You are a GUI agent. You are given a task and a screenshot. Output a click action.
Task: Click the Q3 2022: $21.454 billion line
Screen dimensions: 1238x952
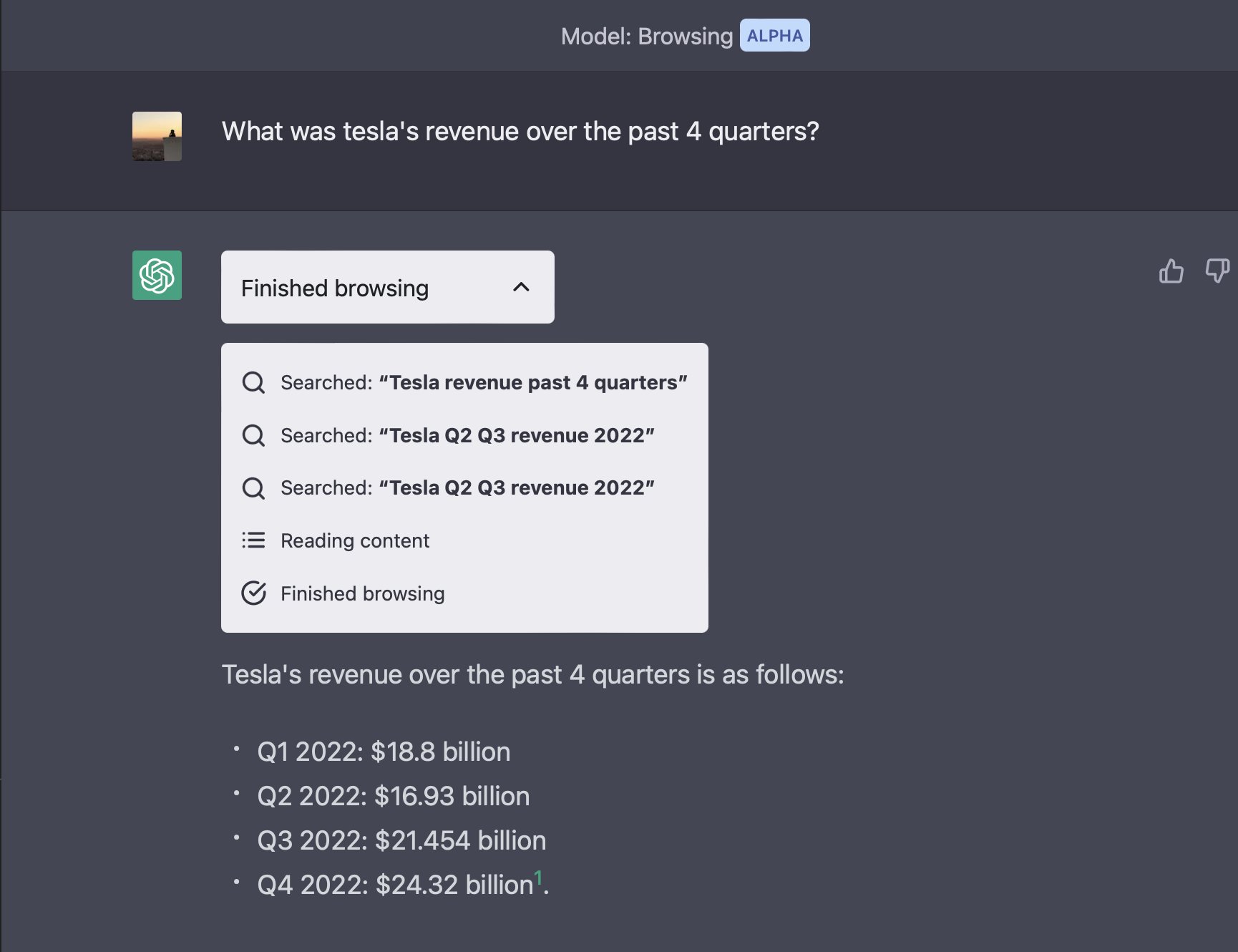pos(401,841)
